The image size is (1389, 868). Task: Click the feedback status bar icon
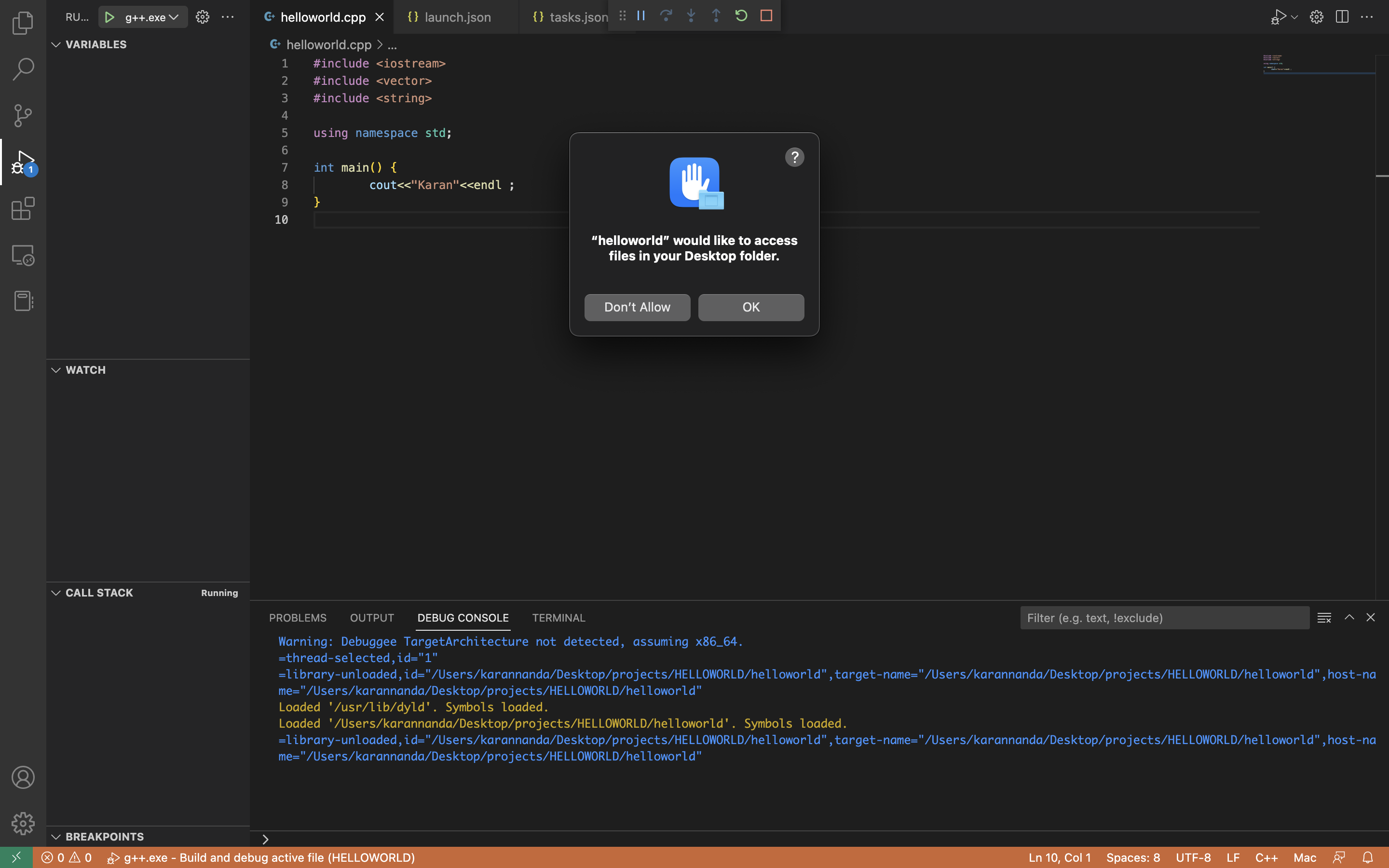1340,858
